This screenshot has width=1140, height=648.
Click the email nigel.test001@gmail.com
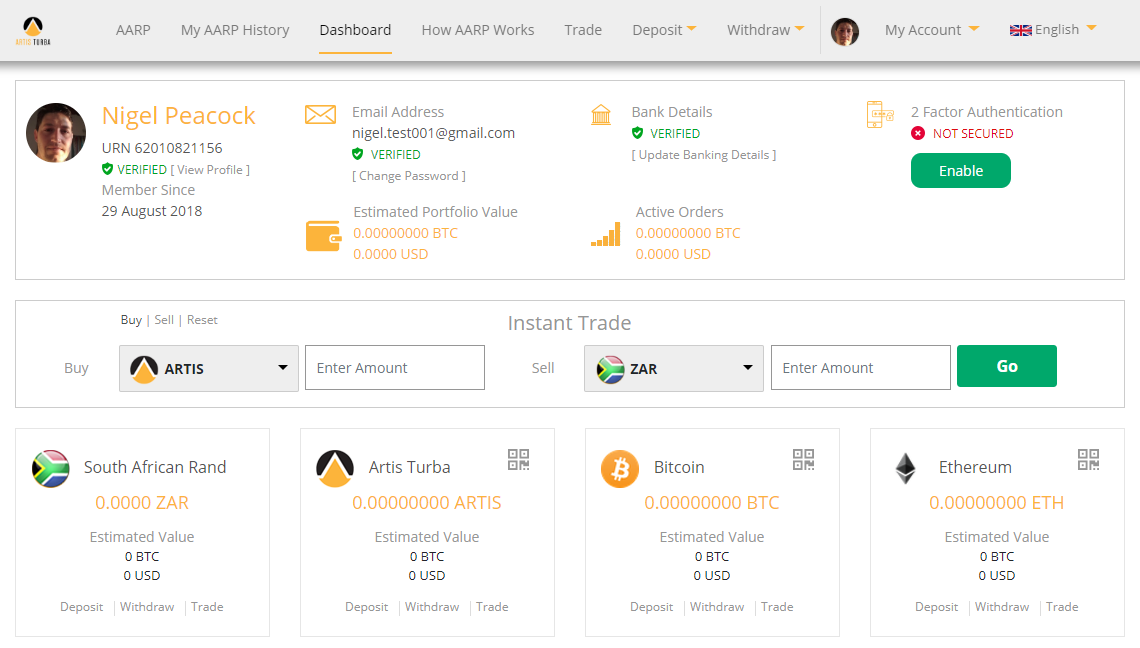[x=433, y=133]
